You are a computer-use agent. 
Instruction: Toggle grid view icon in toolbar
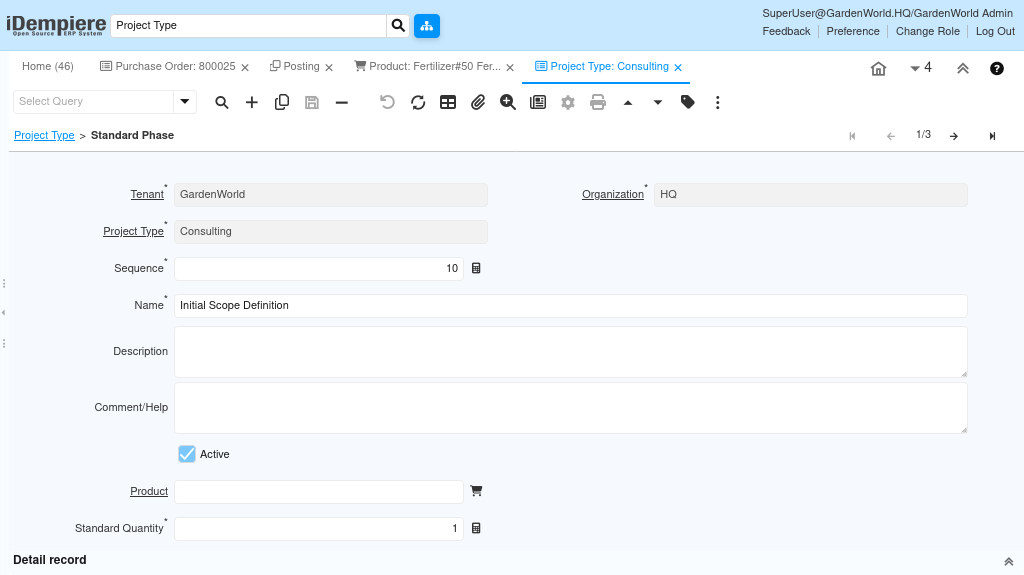(x=448, y=102)
